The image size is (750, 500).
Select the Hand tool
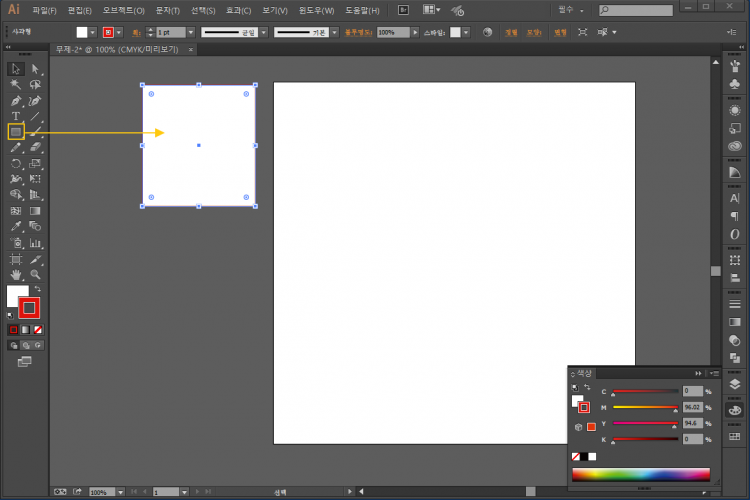coord(16,274)
